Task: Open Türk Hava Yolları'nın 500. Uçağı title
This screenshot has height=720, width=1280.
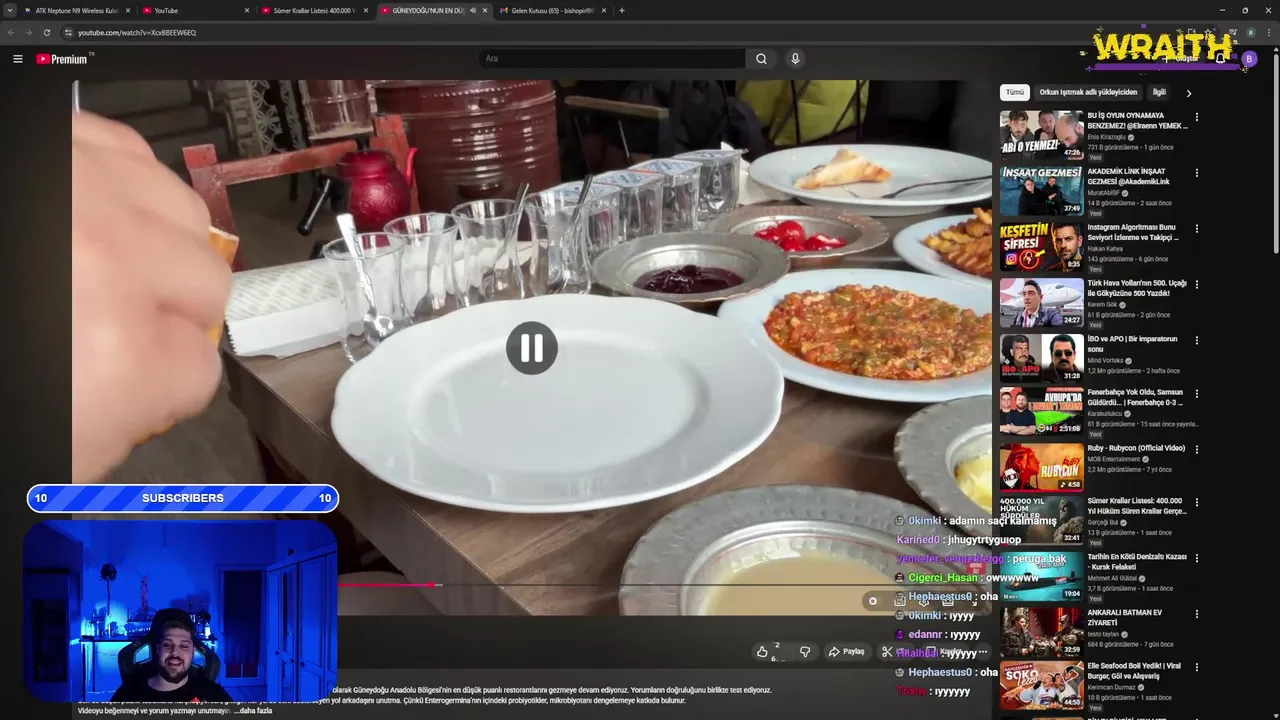Action: [1137, 288]
